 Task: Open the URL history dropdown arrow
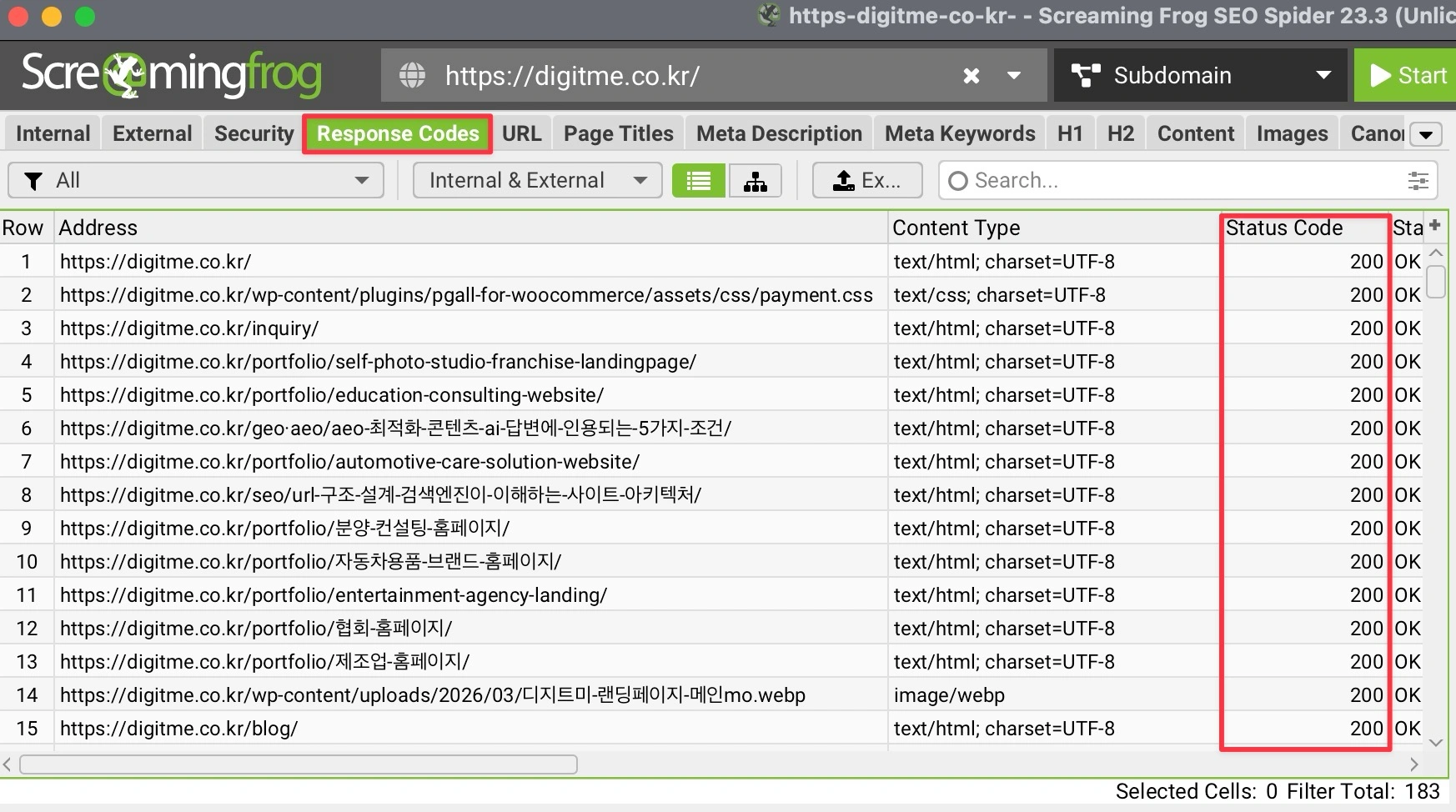[1014, 76]
